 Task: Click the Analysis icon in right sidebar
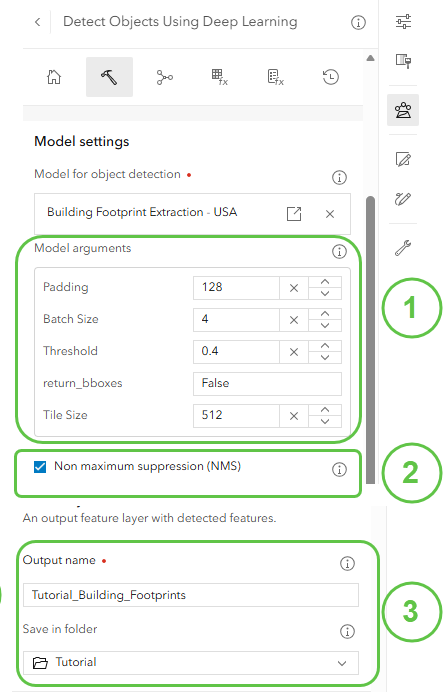(403, 110)
